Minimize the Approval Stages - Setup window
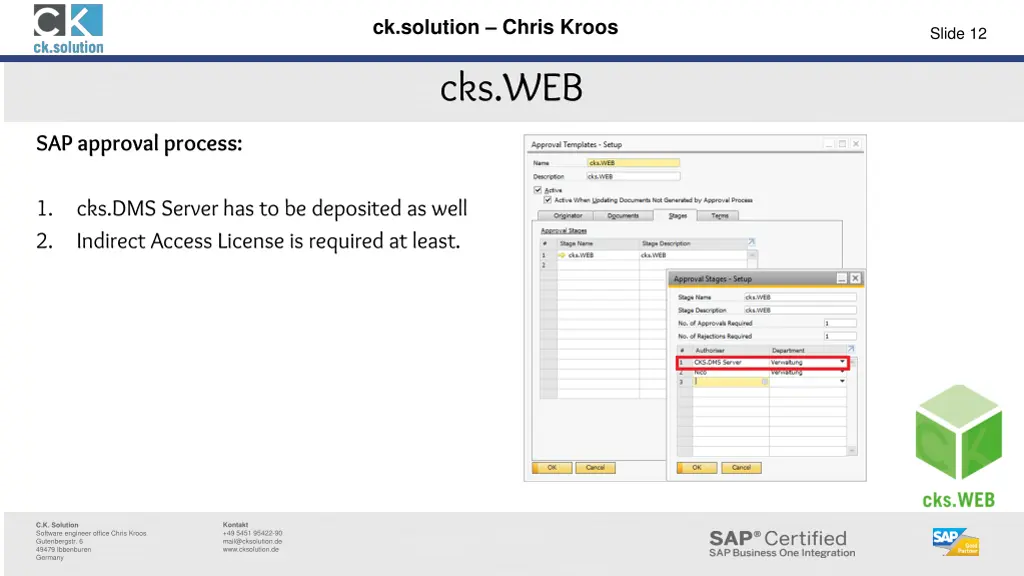This screenshot has width=1024, height=576. tap(842, 279)
